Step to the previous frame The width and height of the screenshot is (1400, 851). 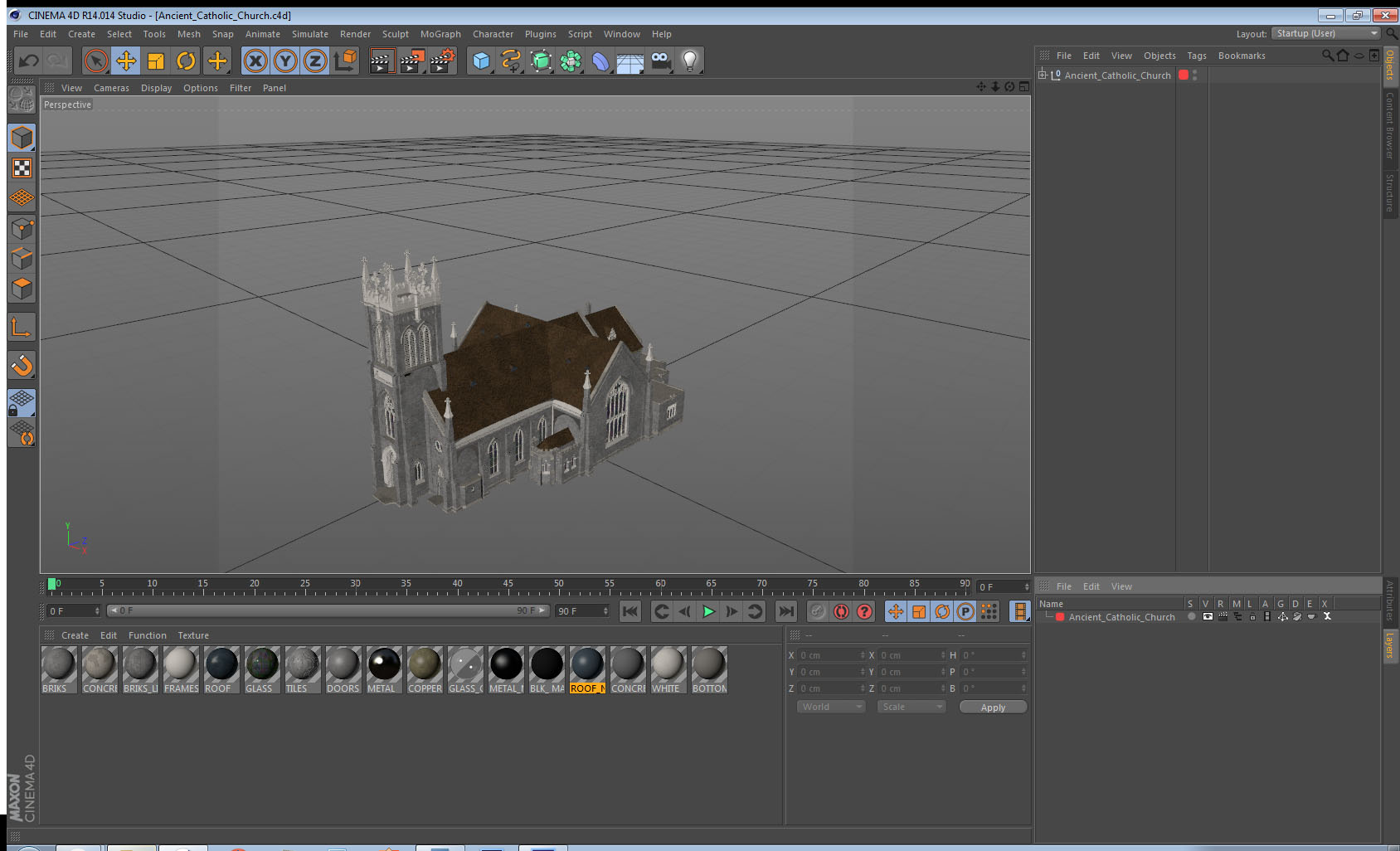[685, 611]
